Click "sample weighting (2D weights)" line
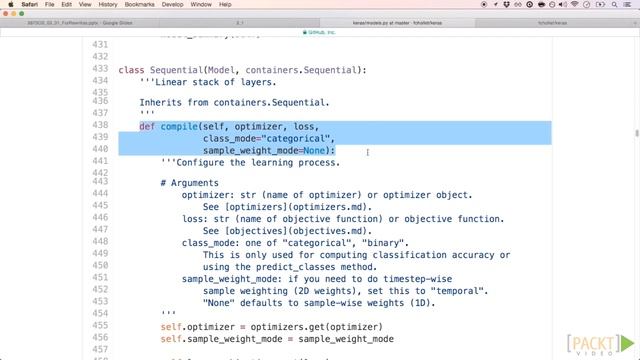Screen dimensions: 640x360 [x=345, y=291]
